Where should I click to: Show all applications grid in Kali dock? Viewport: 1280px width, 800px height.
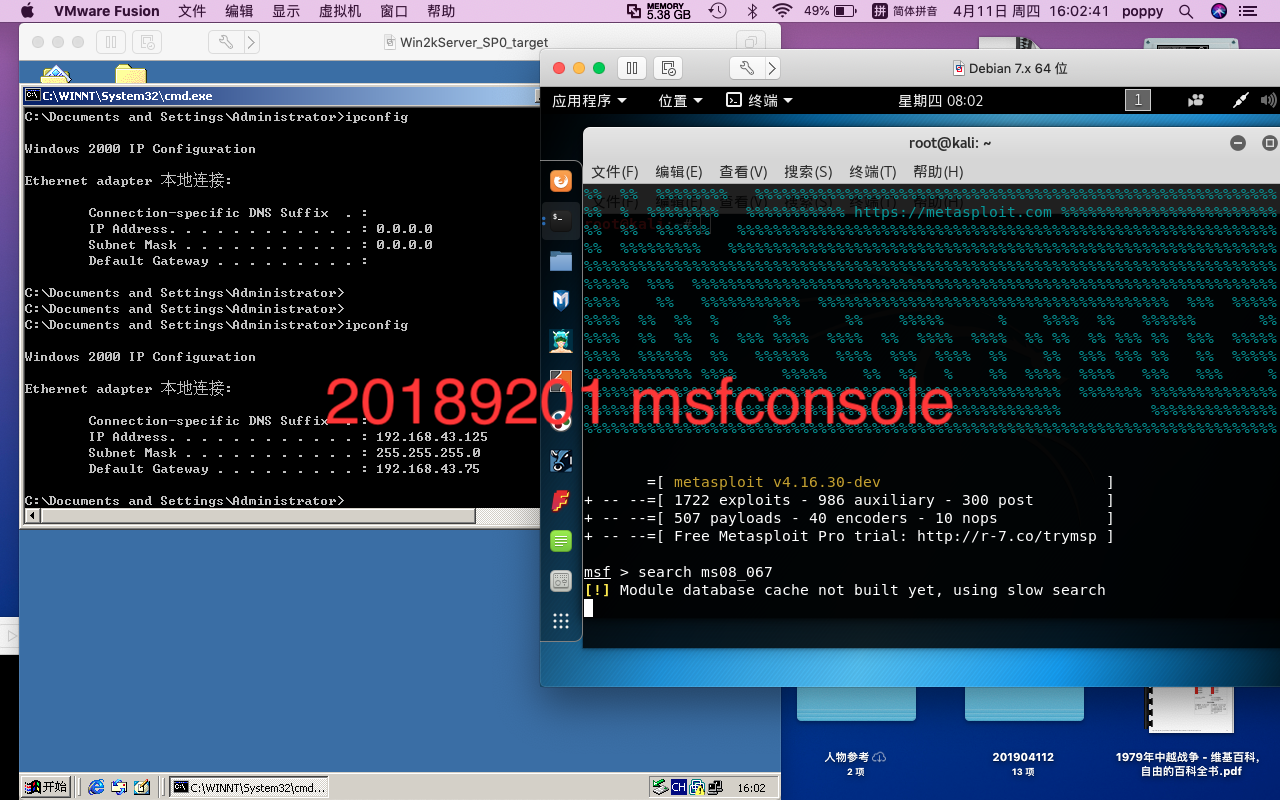coord(561,621)
